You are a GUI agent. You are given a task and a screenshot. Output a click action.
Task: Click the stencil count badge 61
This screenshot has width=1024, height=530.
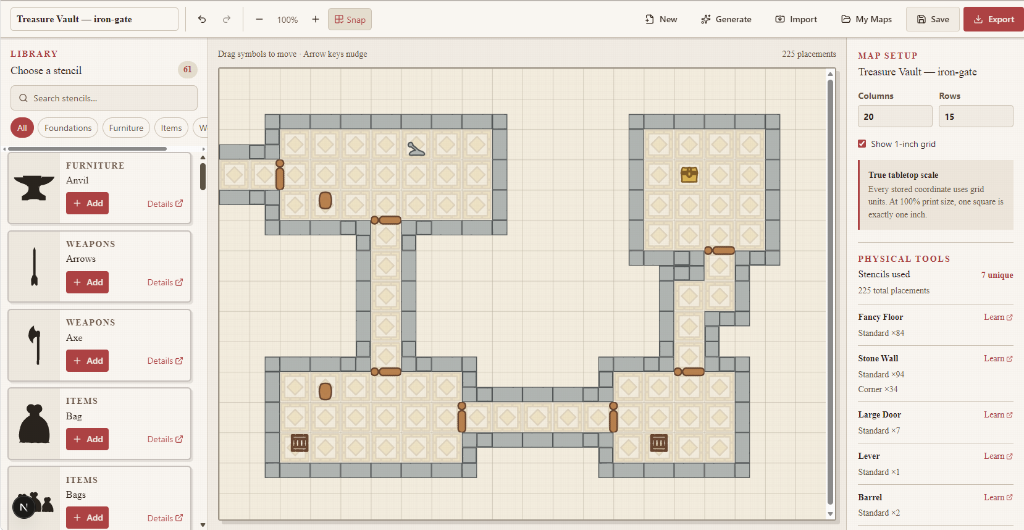click(x=187, y=70)
